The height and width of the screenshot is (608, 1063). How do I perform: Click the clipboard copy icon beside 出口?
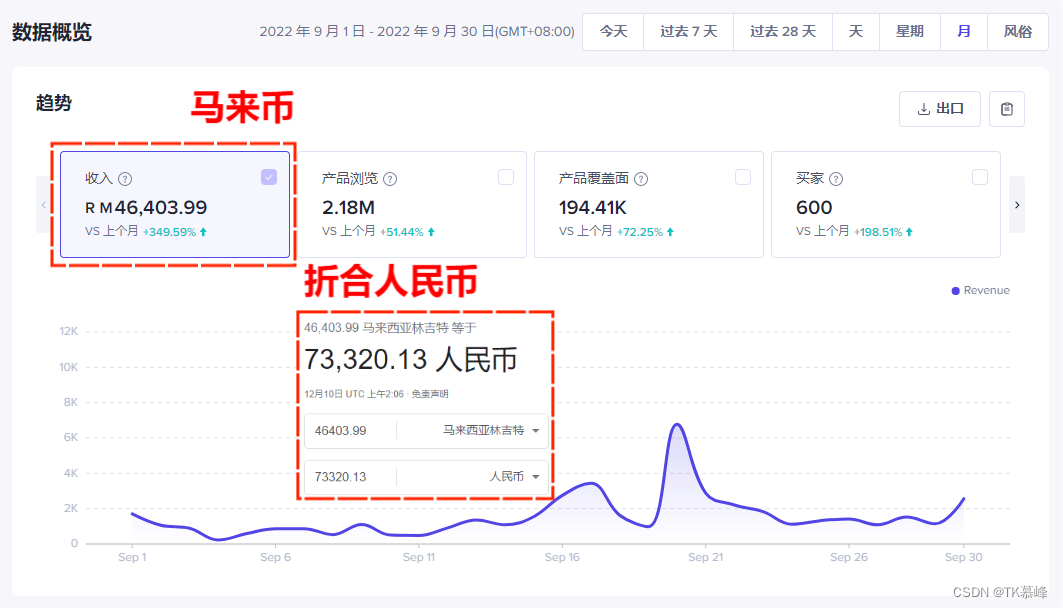pyautogui.click(x=1007, y=108)
